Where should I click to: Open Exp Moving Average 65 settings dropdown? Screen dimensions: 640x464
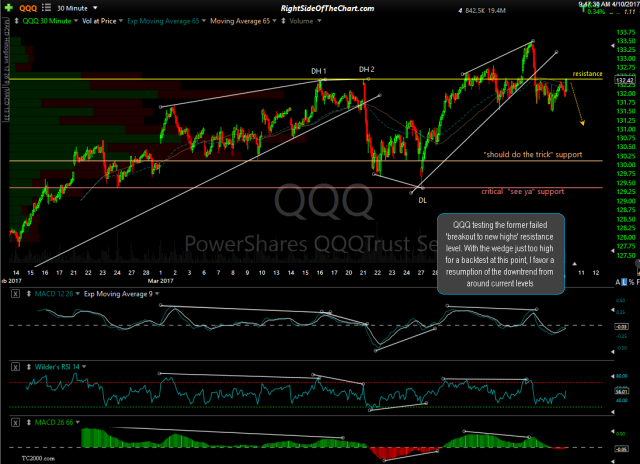point(204,21)
